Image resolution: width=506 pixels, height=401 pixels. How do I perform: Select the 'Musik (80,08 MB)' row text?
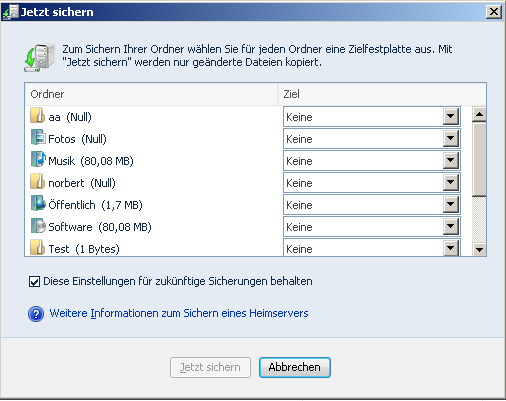coord(91,161)
